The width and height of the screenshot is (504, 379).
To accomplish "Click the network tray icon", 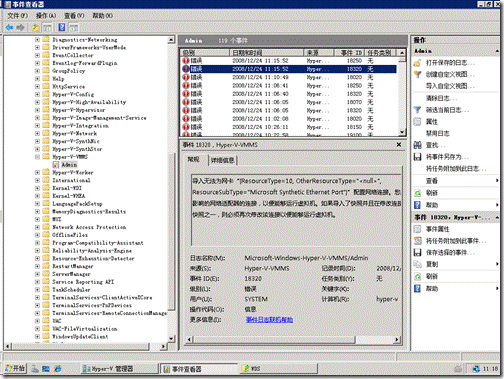I will point(476,369).
